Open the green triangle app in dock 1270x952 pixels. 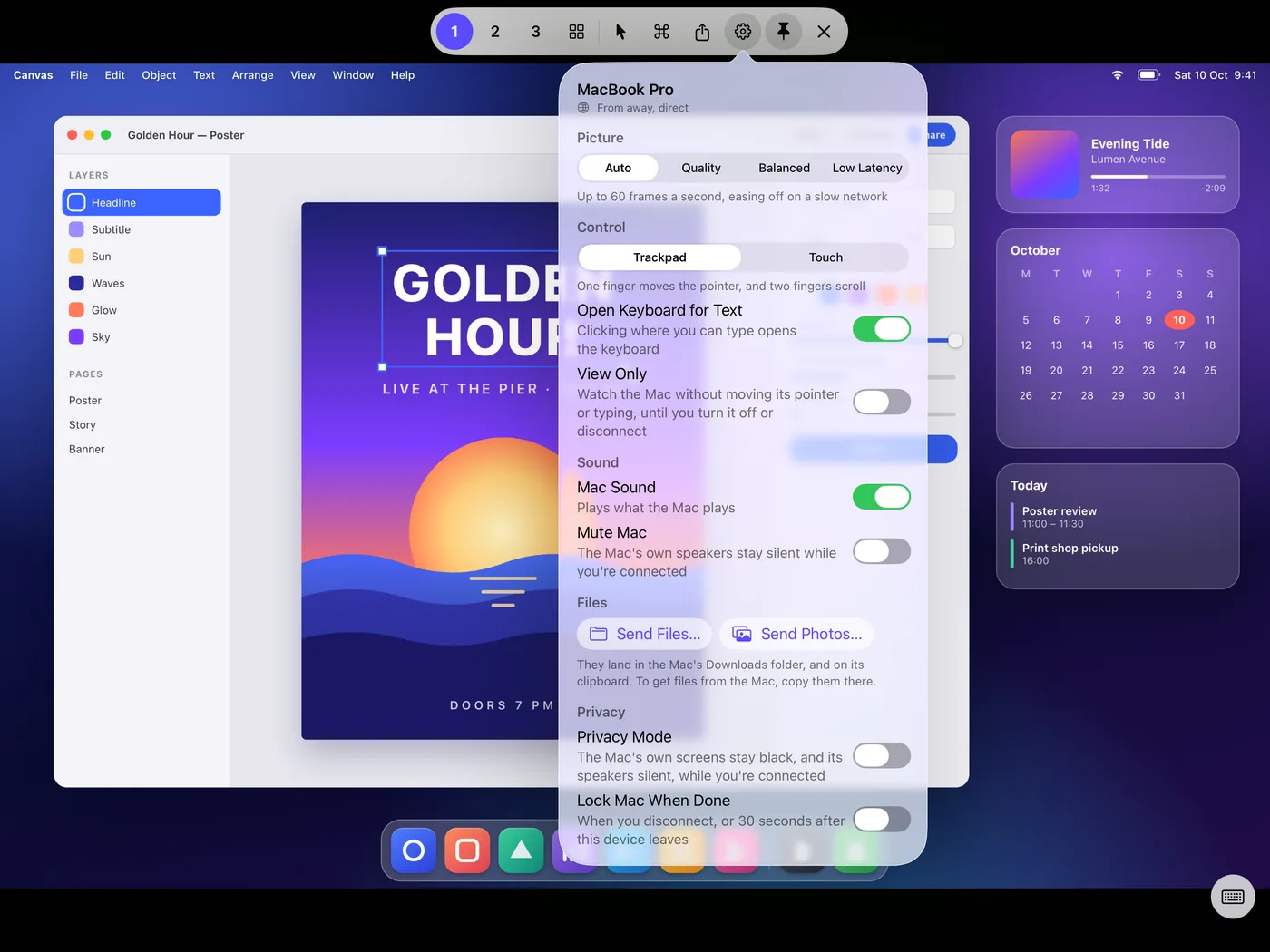click(521, 850)
